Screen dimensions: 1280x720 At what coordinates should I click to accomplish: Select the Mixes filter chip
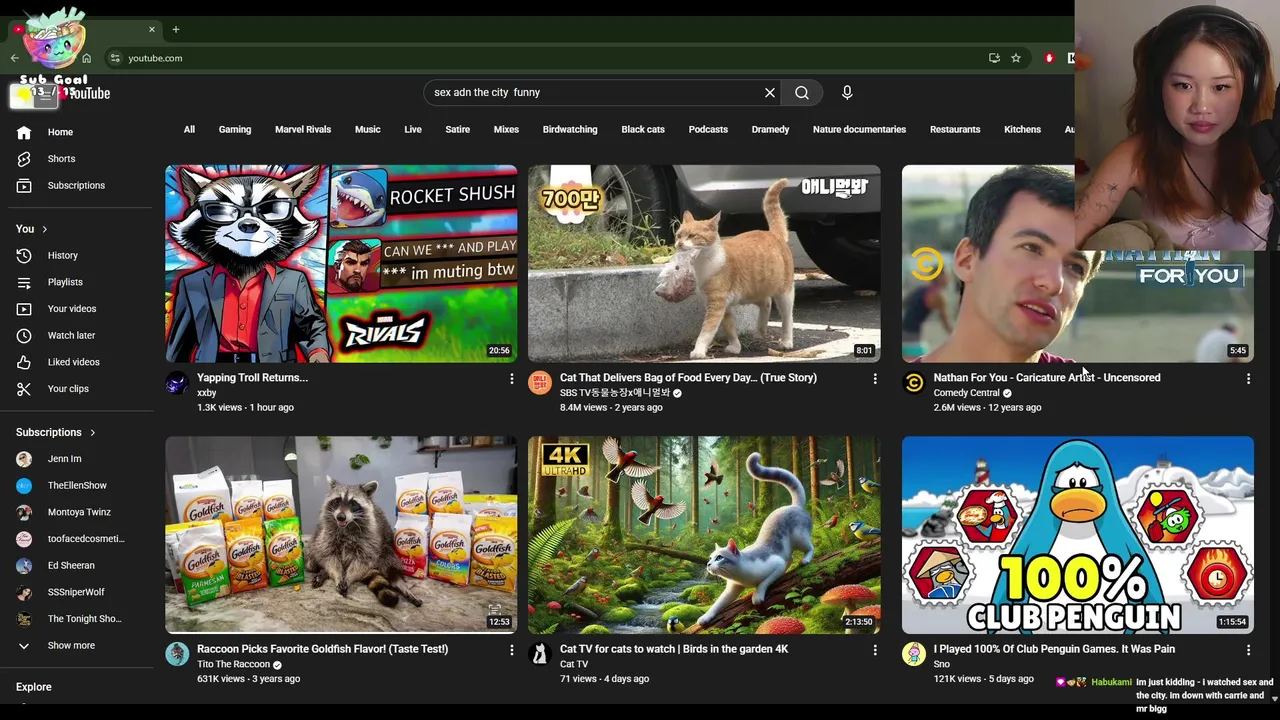click(x=506, y=130)
